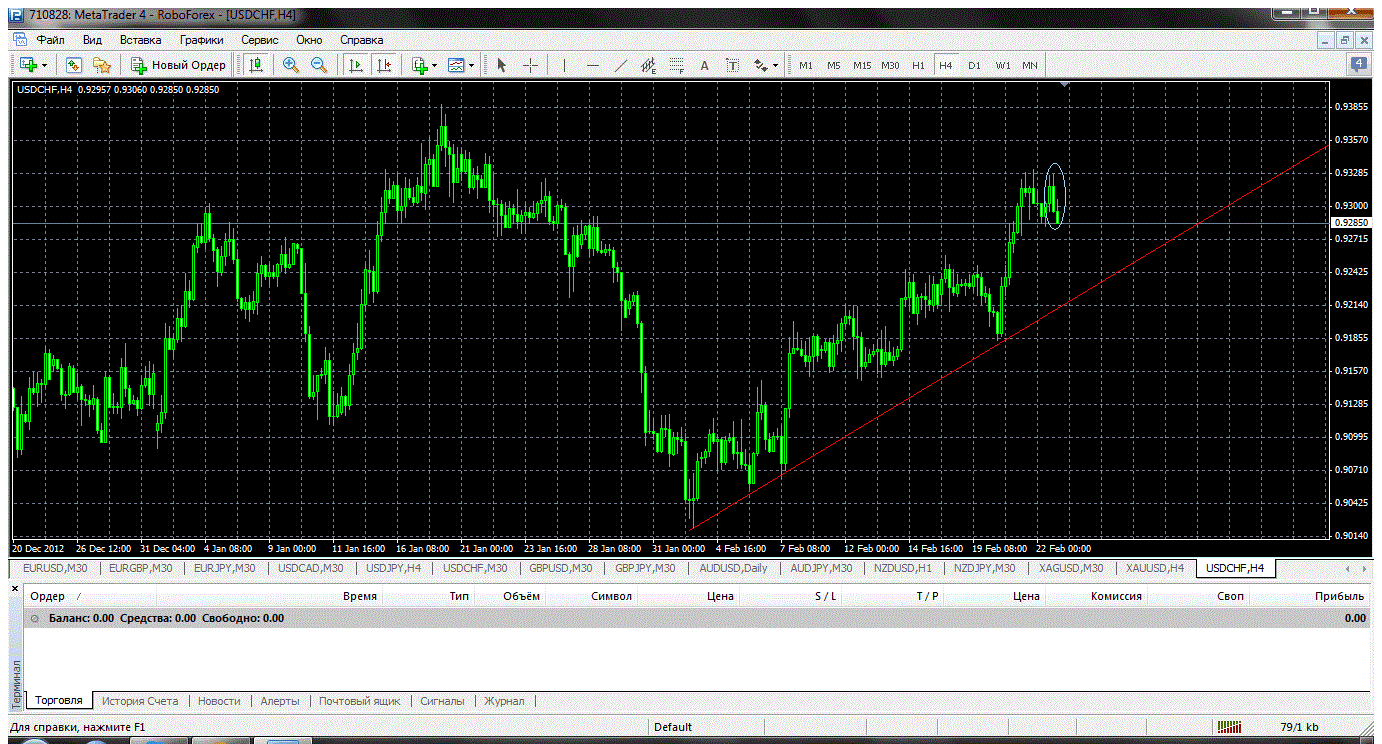Open the История Счета terminal tab
The image size is (1382, 744).
140,701
